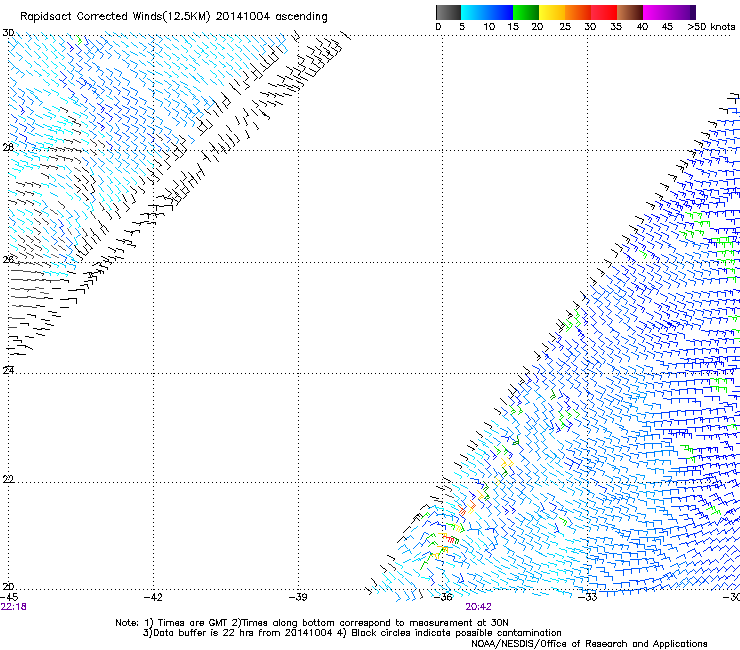Click the latitude label '24'

coord(8,370)
